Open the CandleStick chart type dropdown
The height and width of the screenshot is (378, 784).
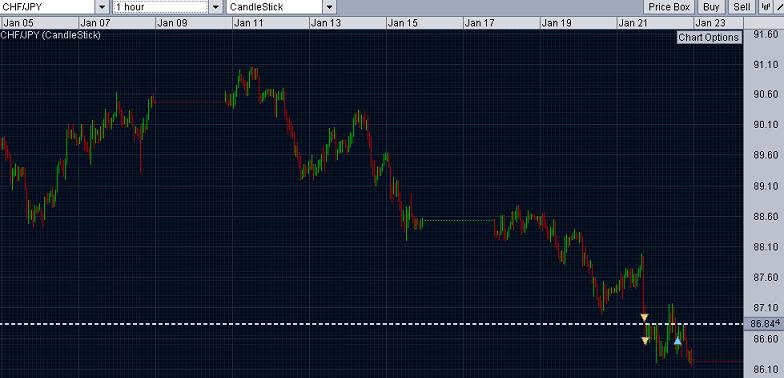coord(329,7)
